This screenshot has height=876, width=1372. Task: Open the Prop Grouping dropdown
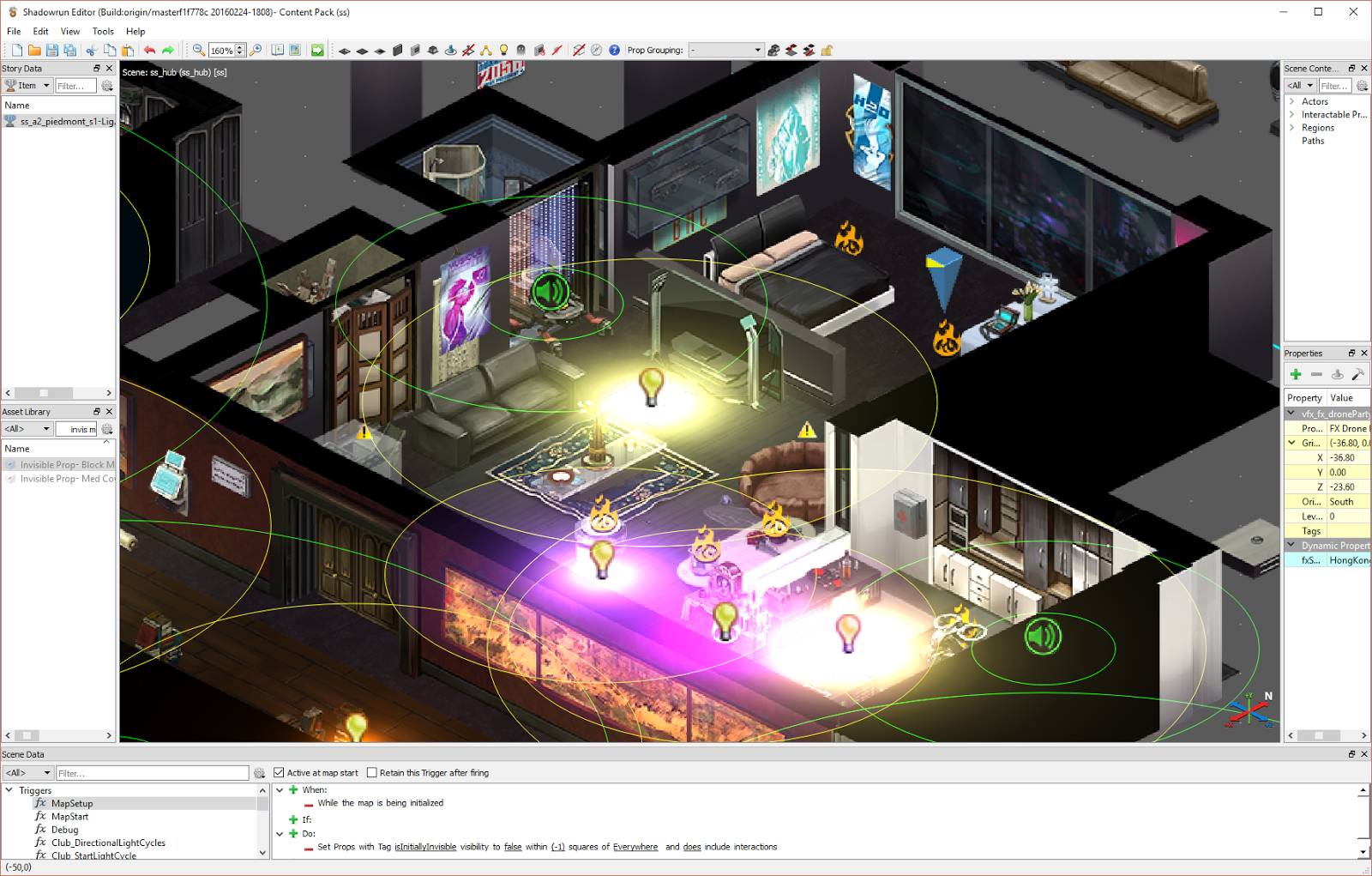(x=725, y=51)
